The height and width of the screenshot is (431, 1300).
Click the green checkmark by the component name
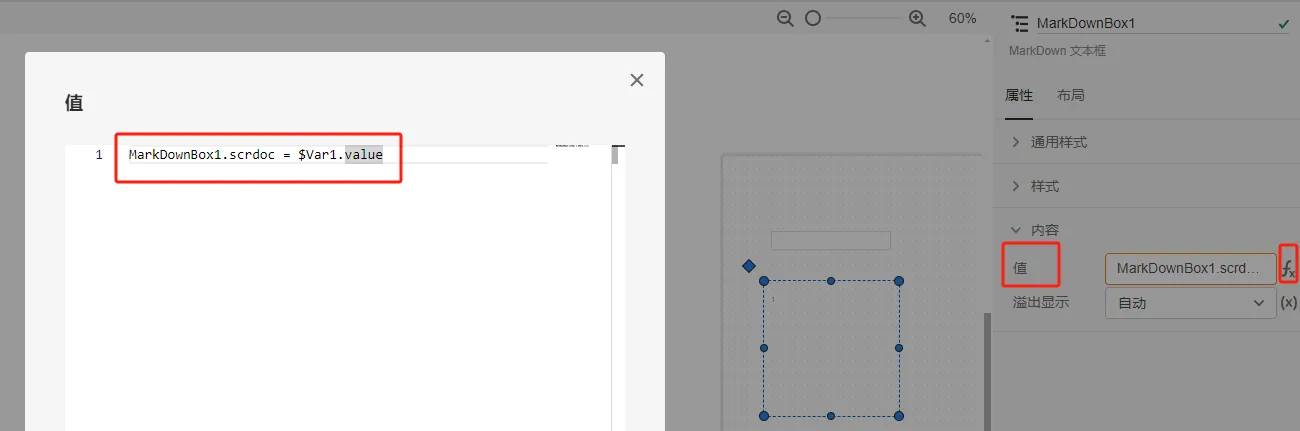coord(1284,23)
